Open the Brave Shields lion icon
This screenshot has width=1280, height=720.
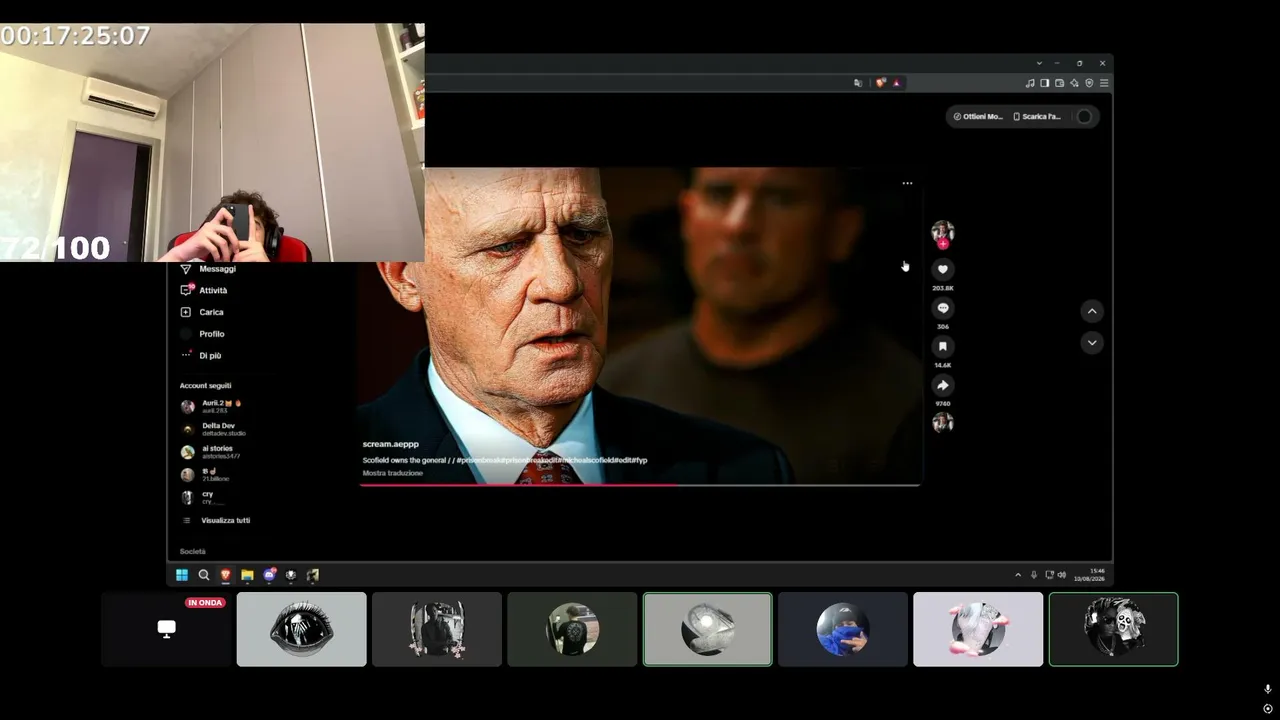880,83
